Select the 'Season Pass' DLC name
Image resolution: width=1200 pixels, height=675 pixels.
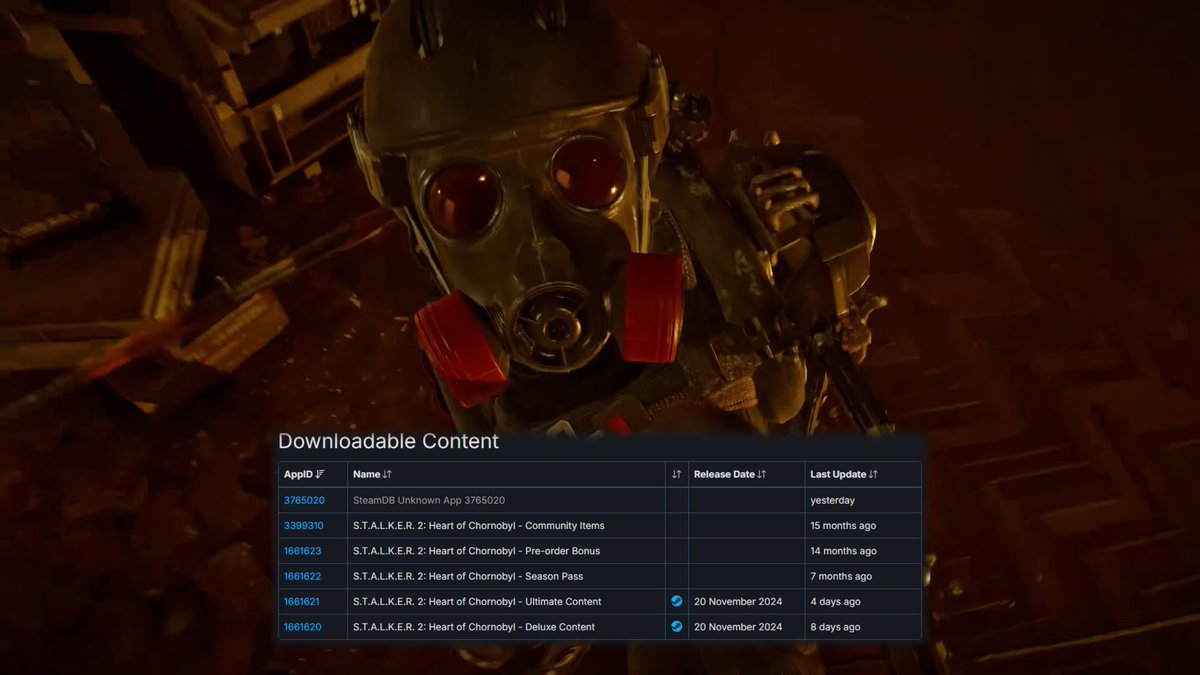[468, 576]
